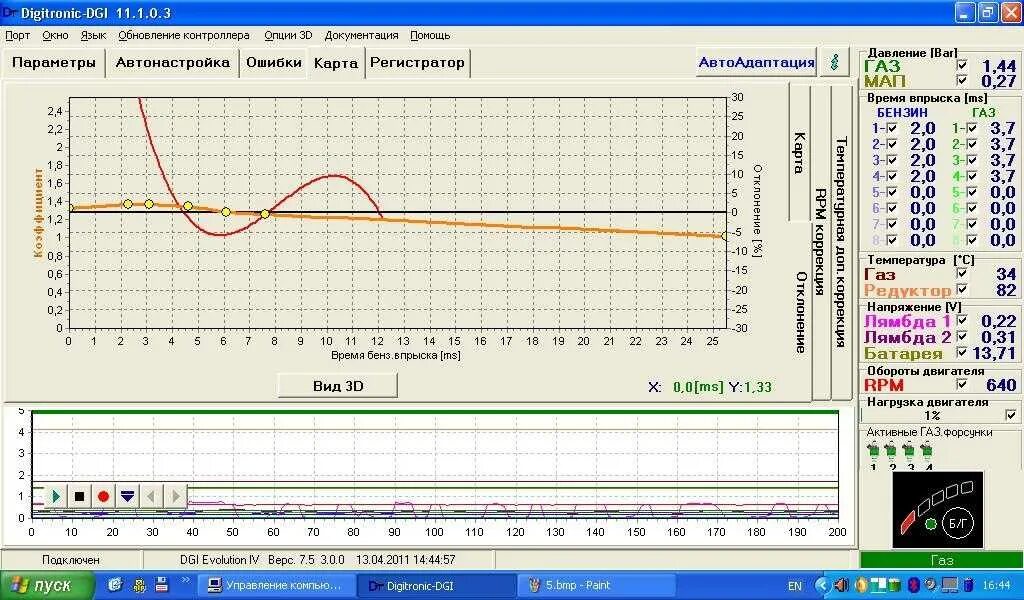Screen dimensions: 1024x600
Task: Click the Вид 3D button
Action: (x=338, y=385)
